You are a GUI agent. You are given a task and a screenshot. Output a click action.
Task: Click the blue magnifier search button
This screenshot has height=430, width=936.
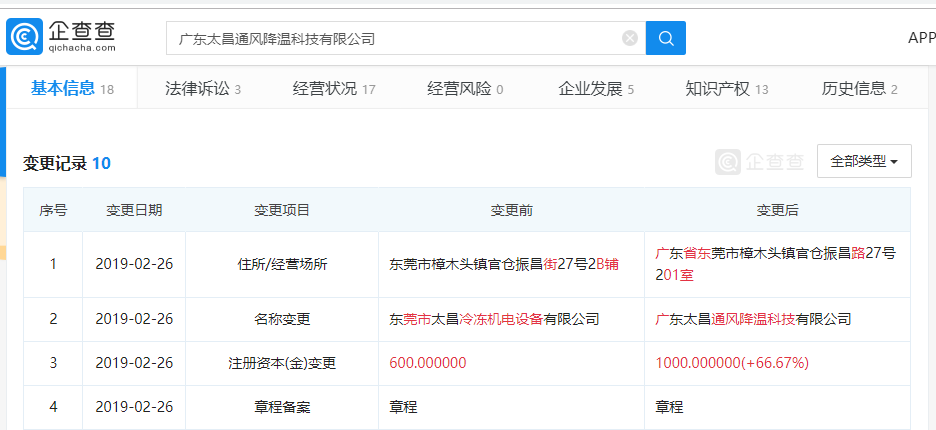pos(665,39)
